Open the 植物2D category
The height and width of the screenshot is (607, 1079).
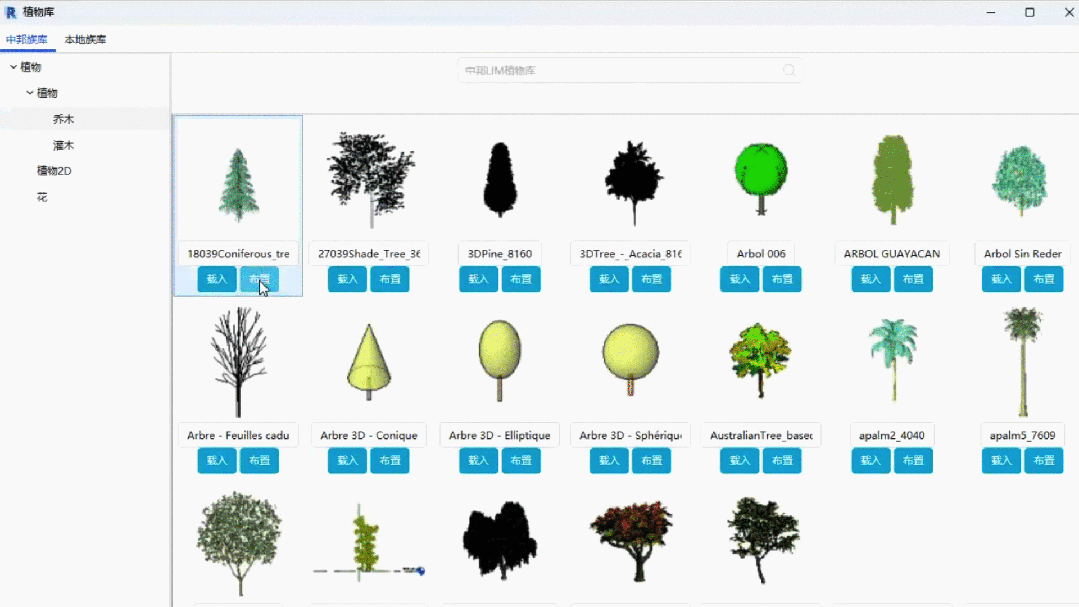coord(54,171)
